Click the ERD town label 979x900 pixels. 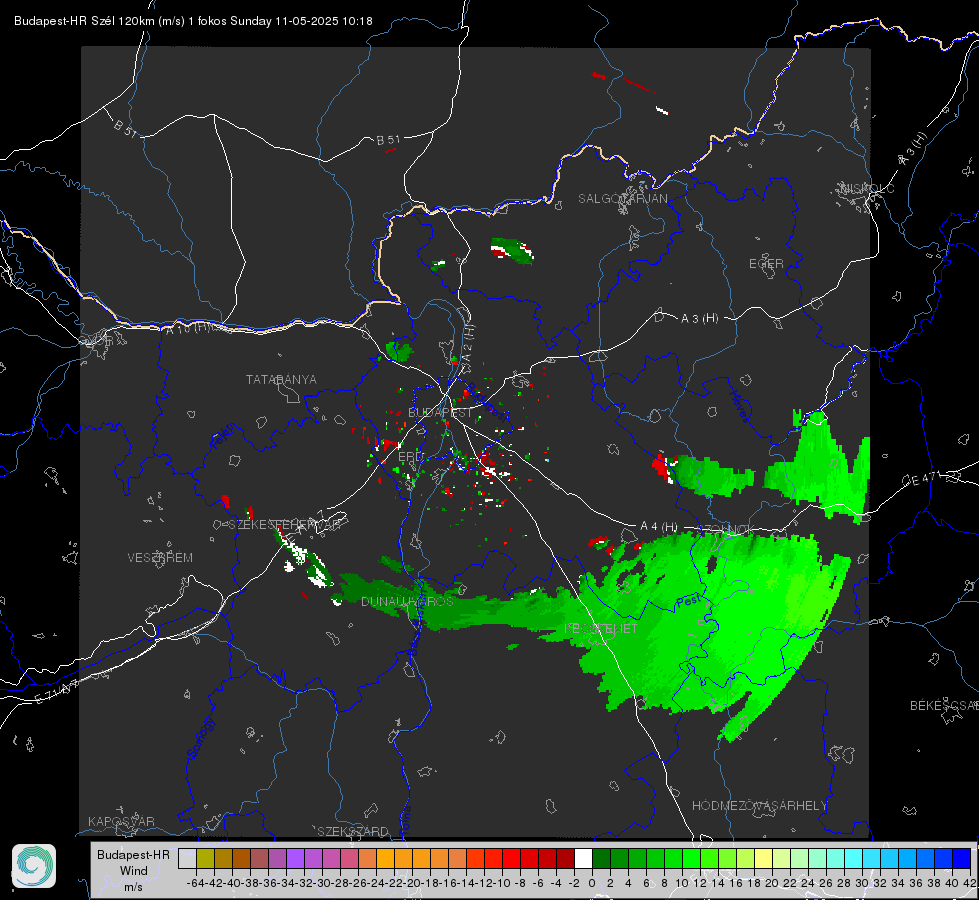point(410,457)
